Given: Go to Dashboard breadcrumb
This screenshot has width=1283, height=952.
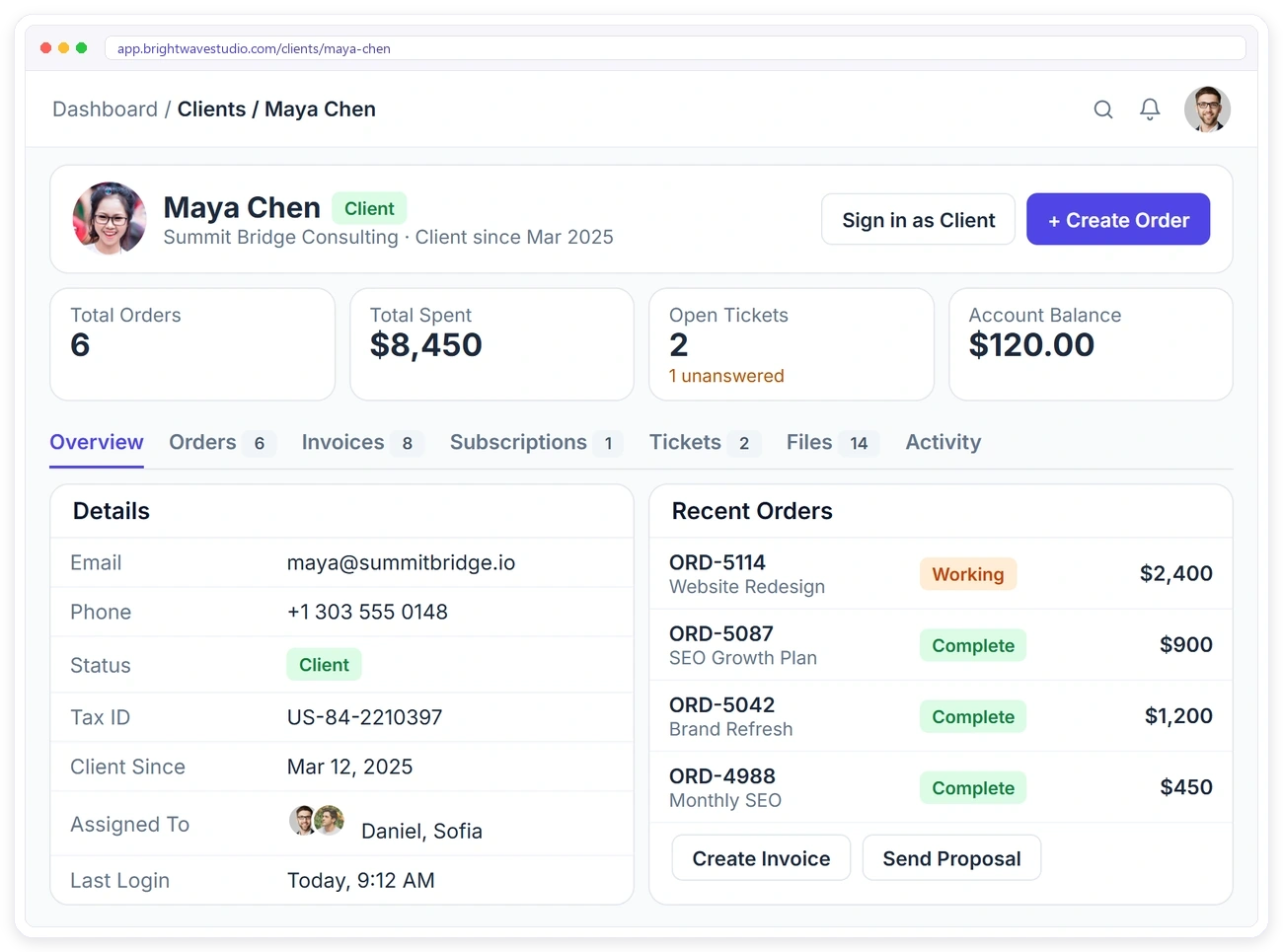Looking at the screenshot, I should click(x=105, y=110).
